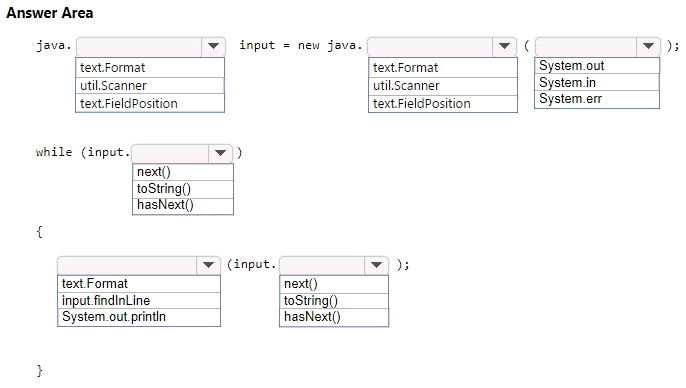
Task: Select next() in the last method list
Action: (334, 284)
